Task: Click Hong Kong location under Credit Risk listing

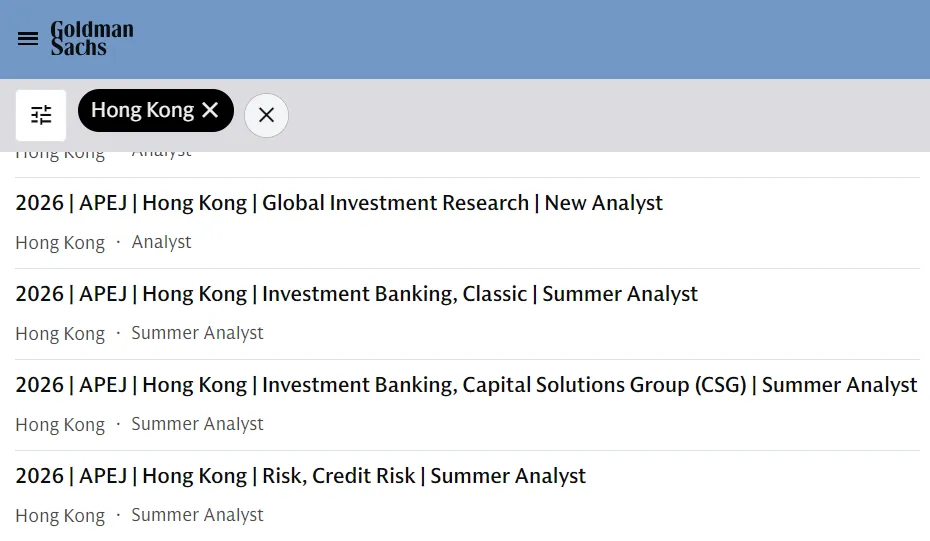Action: coord(60,516)
